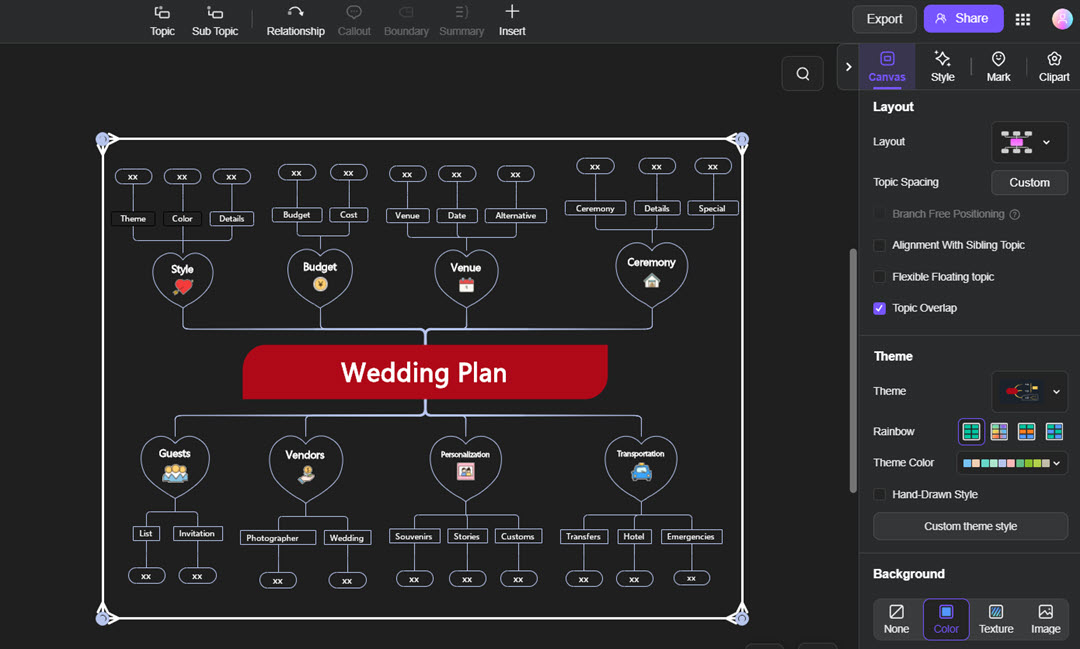The image size is (1080, 649).
Task: Enable Hand-Drawn Style
Action: [x=879, y=494]
